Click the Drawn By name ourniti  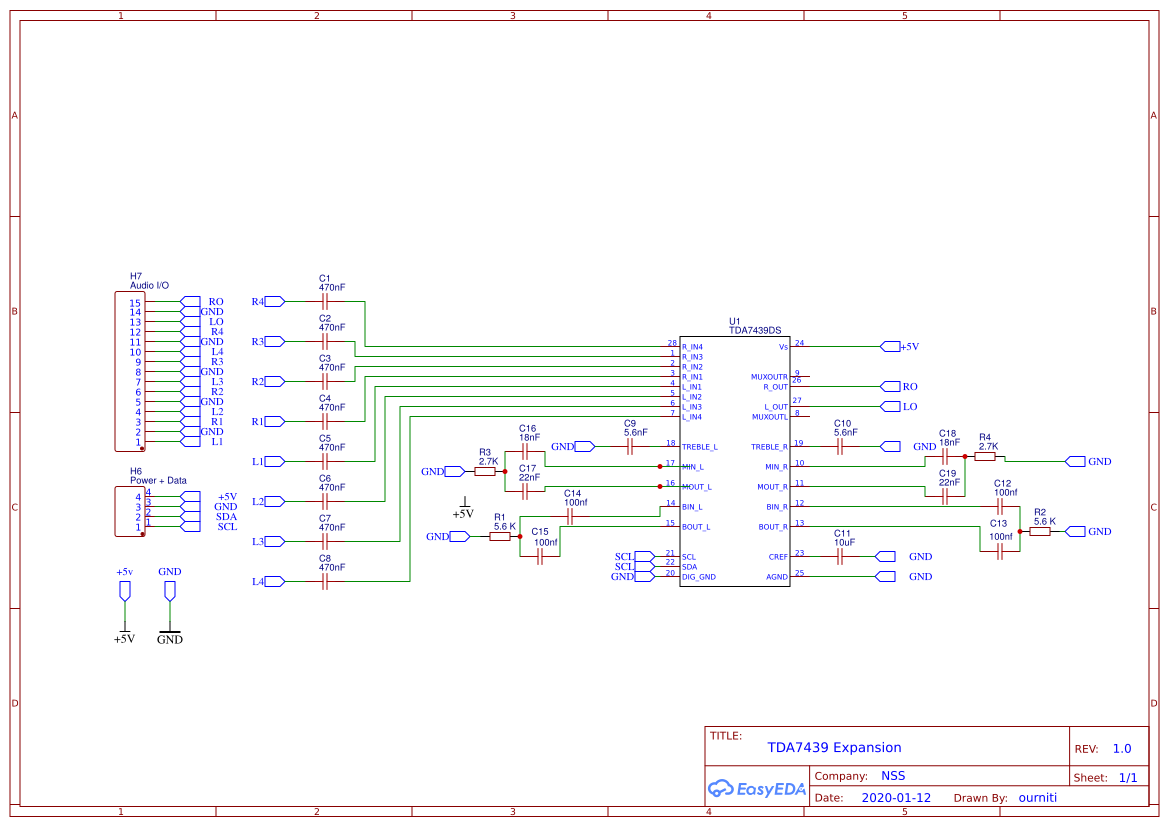coord(1037,797)
